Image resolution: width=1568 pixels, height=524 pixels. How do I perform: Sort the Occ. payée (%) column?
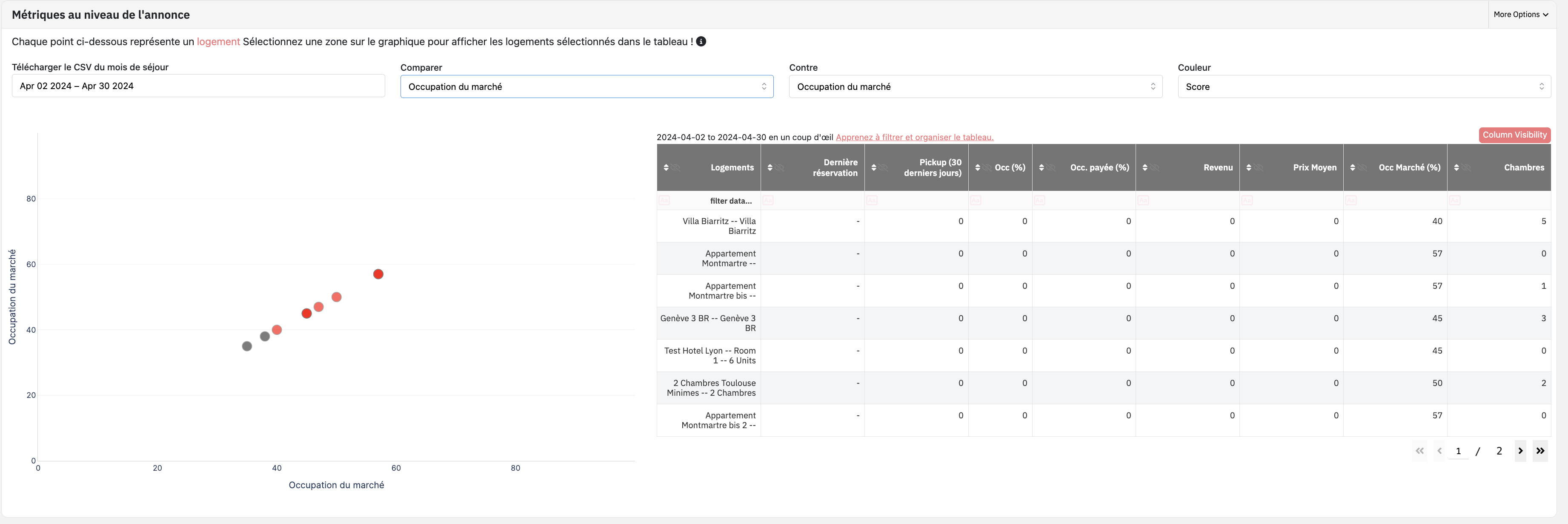point(1042,167)
